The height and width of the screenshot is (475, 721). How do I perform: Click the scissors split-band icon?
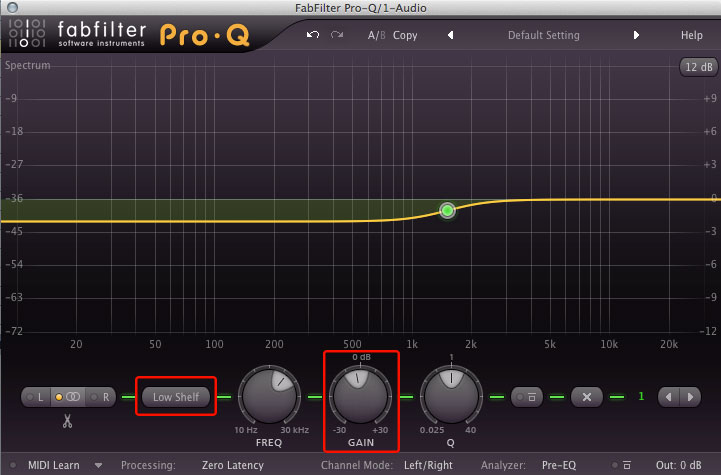tap(68, 420)
